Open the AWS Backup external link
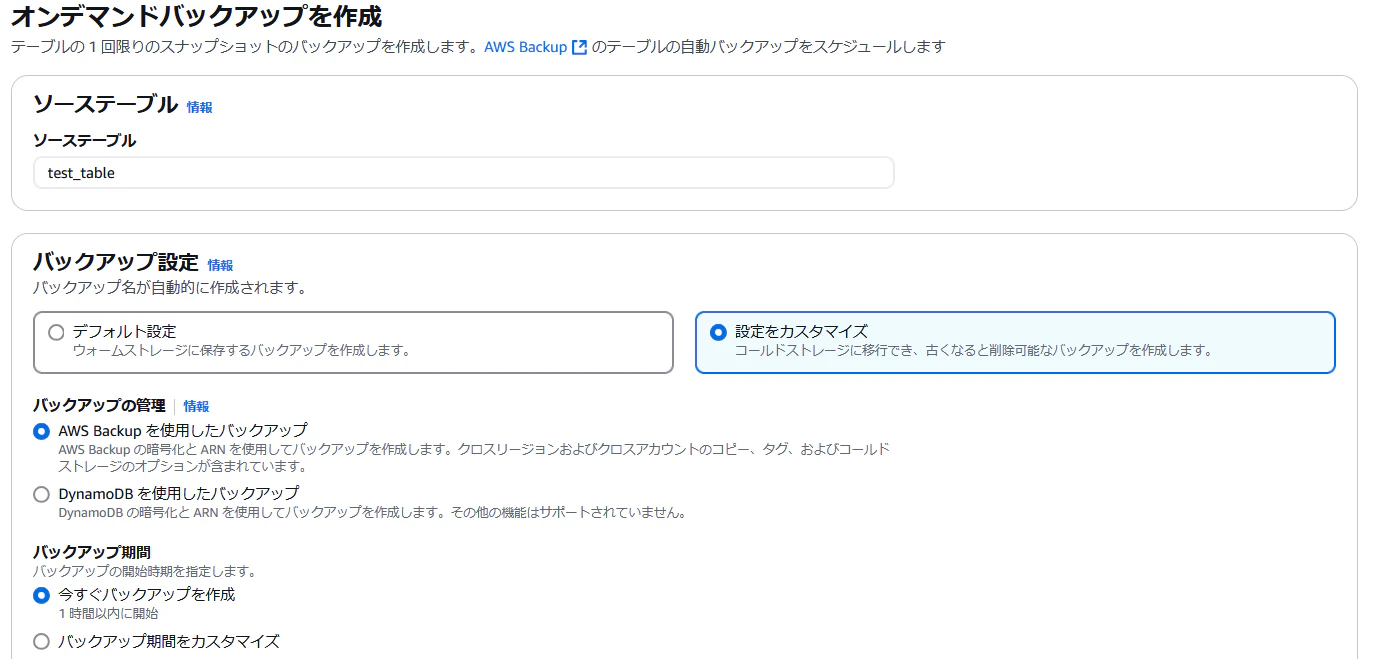The height and width of the screenshot is (659, 1374). tap(535, 47)
